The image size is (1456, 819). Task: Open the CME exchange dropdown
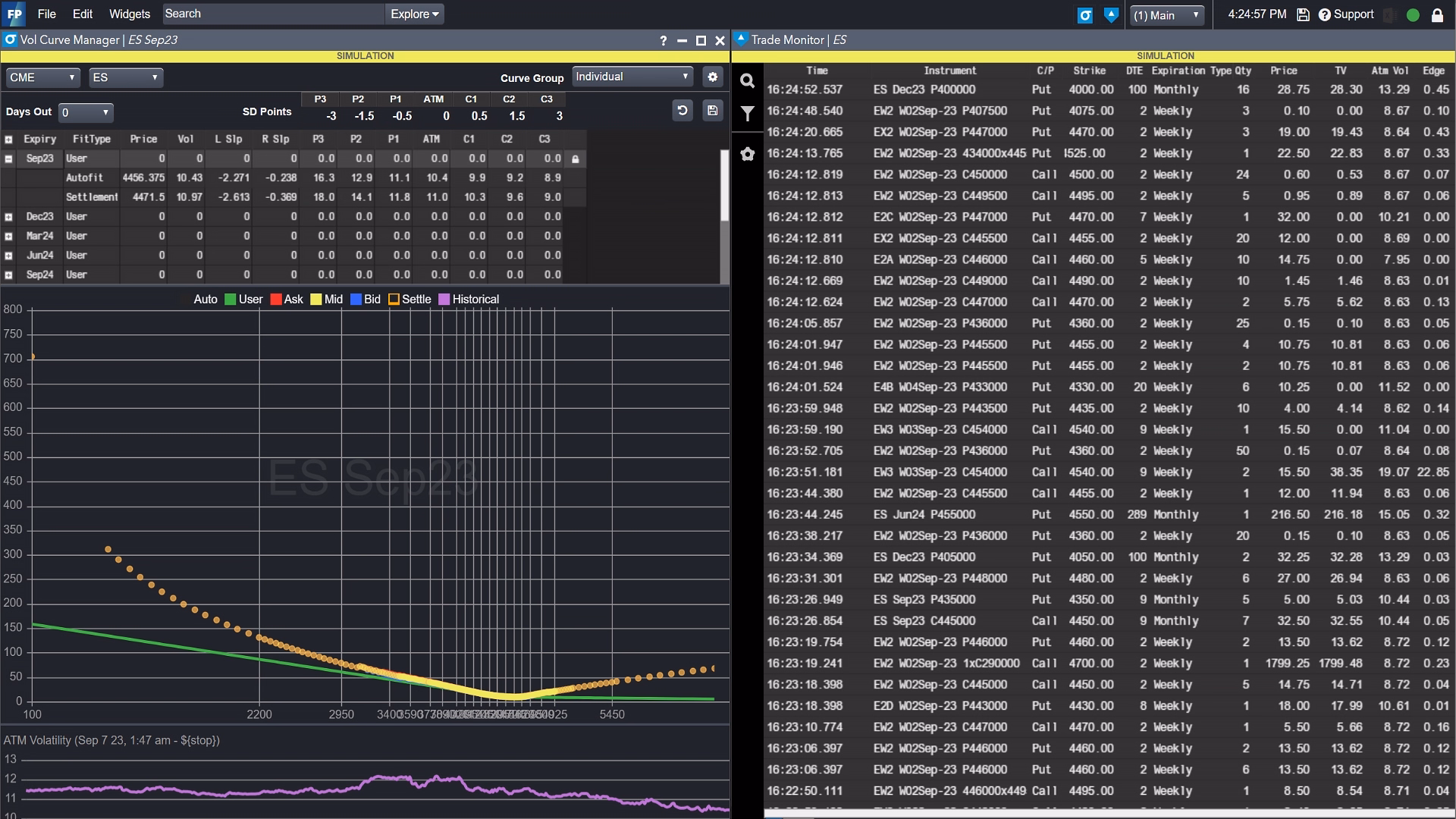point(42,77)
